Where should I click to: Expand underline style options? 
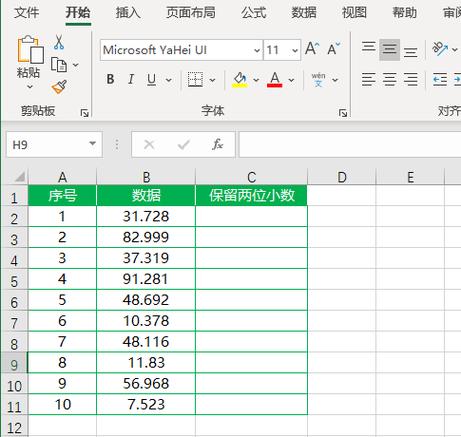point(169,80)
